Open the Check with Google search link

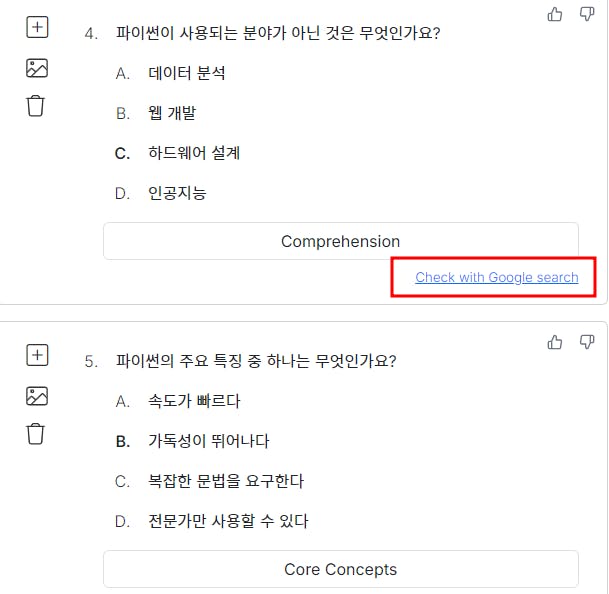[496, 277]
